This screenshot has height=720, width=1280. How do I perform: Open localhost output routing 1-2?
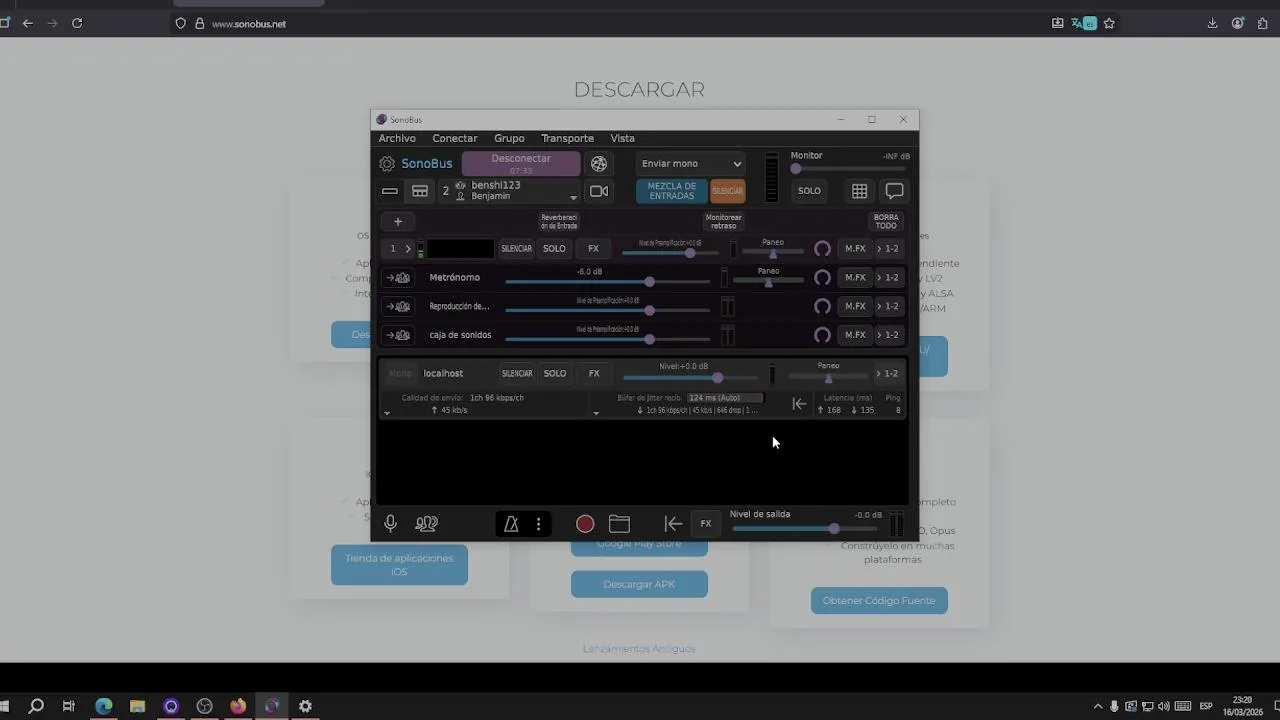pos(887,374)
